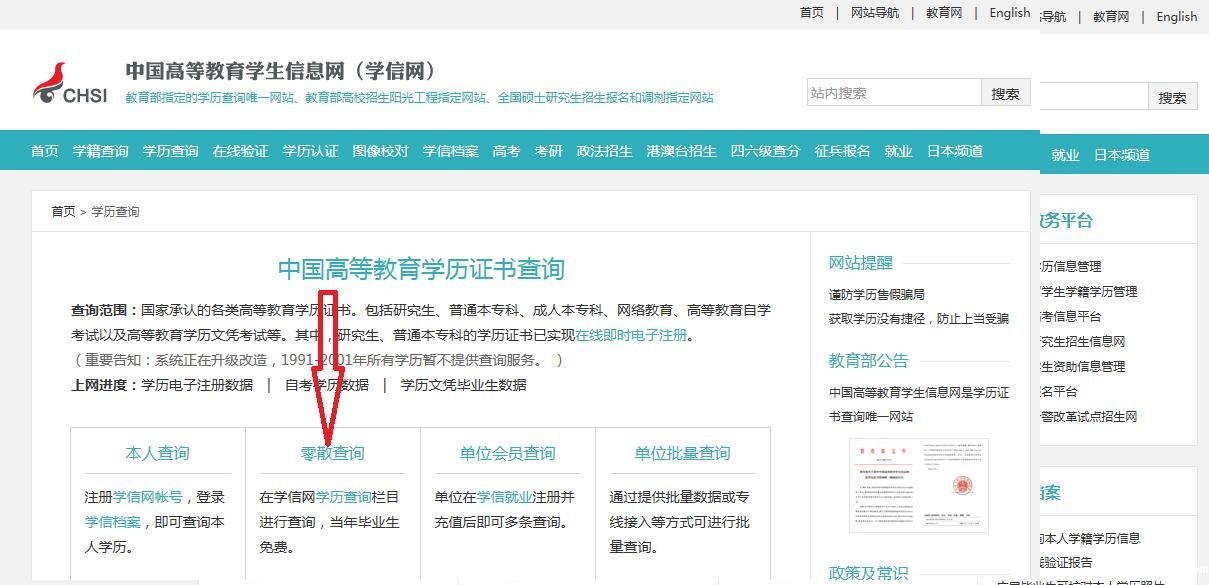
Task: Go to 学历认证 in the nav bar
Action: 310,151
